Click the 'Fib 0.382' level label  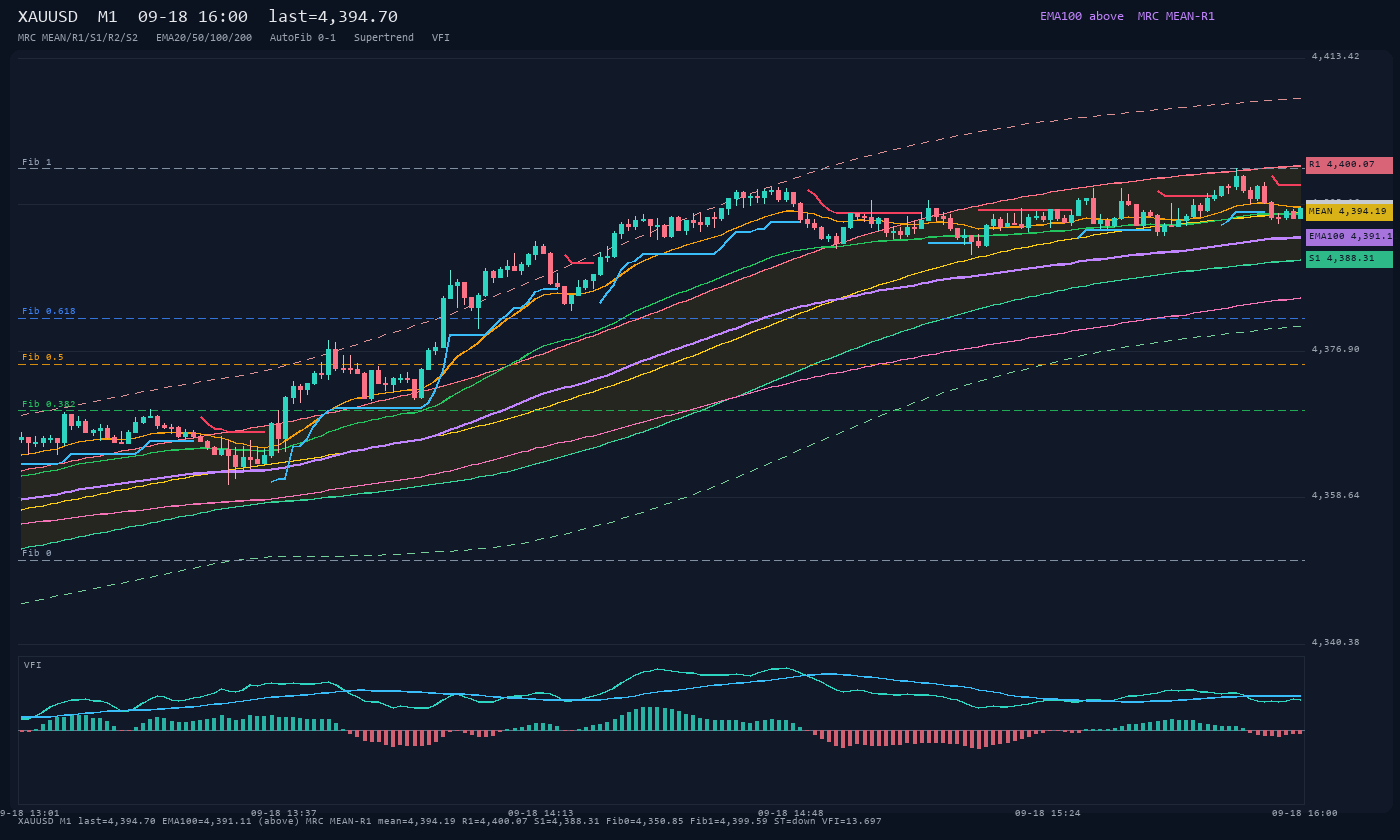(49, 404)
